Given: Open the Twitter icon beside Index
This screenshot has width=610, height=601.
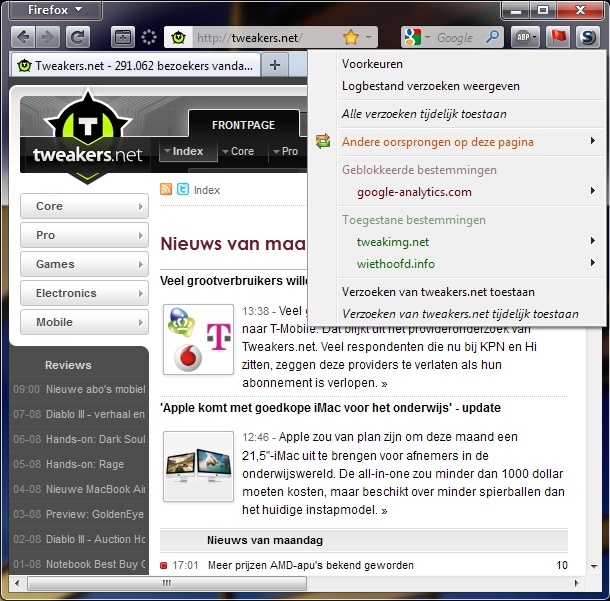Looking at the screenshot, I should tap(183, 189).
